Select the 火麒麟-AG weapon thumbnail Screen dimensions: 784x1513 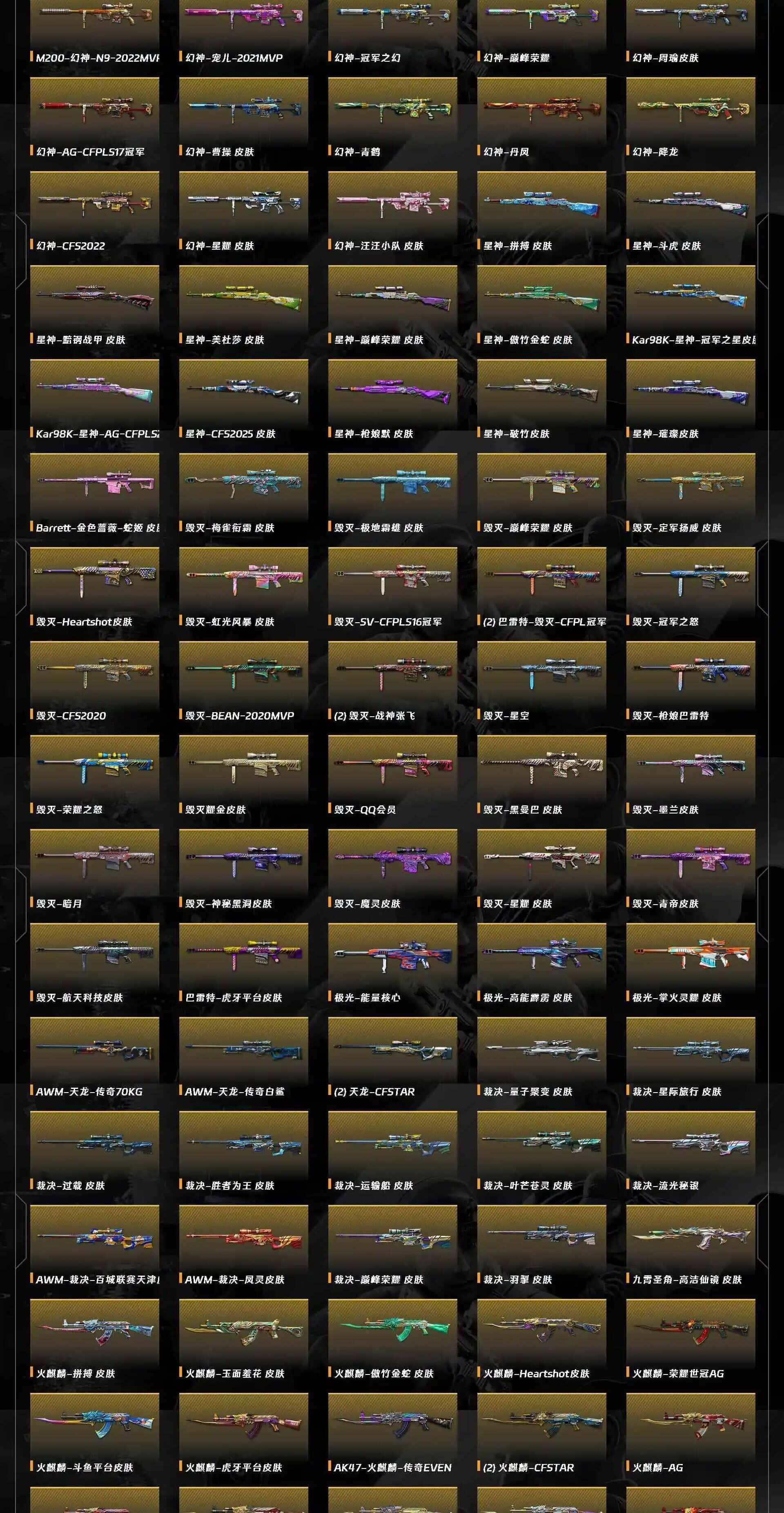coord(690,1426)
